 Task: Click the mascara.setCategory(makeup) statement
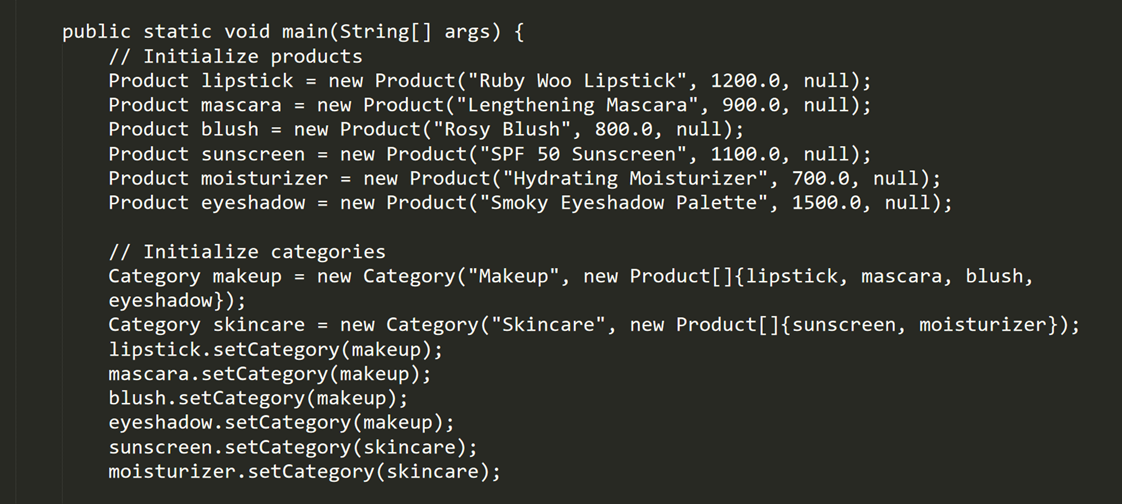[270, 374]
